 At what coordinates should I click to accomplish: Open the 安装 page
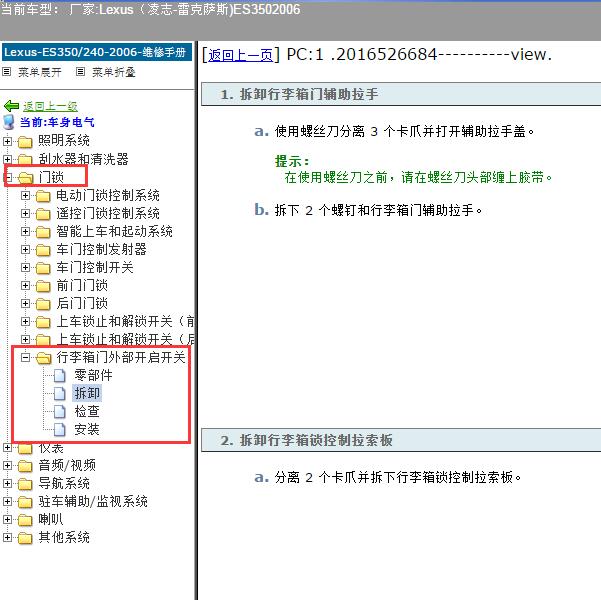(x=87, y=429)
